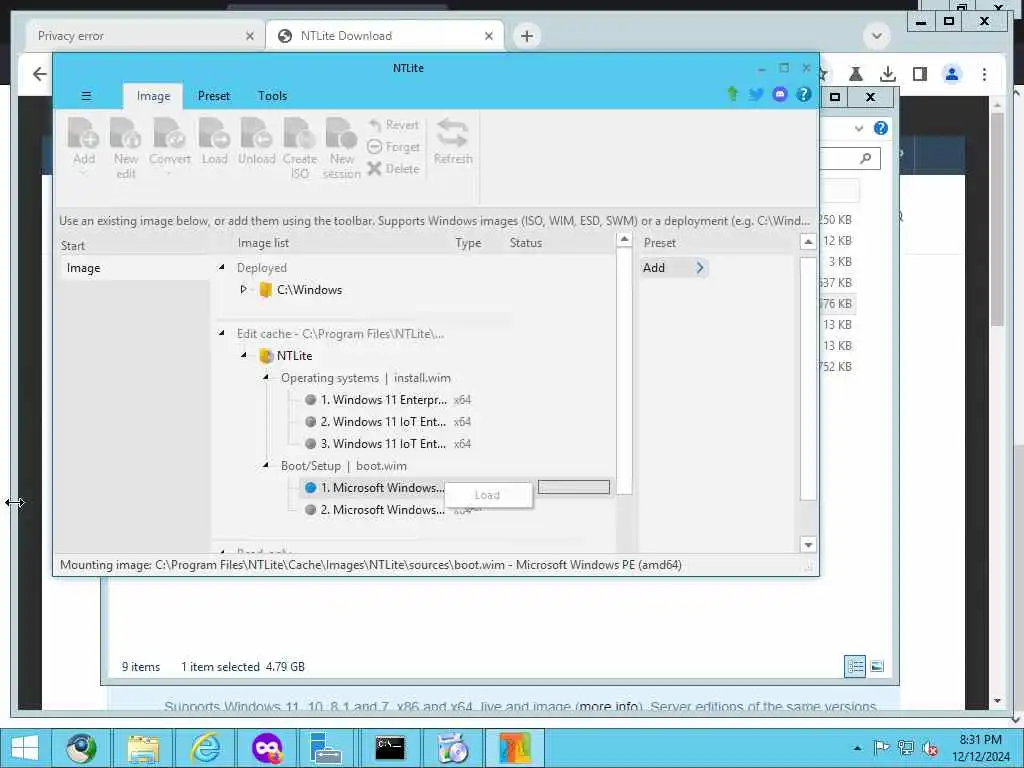Click the browser tab search dropdown

[x=877, y=36]
